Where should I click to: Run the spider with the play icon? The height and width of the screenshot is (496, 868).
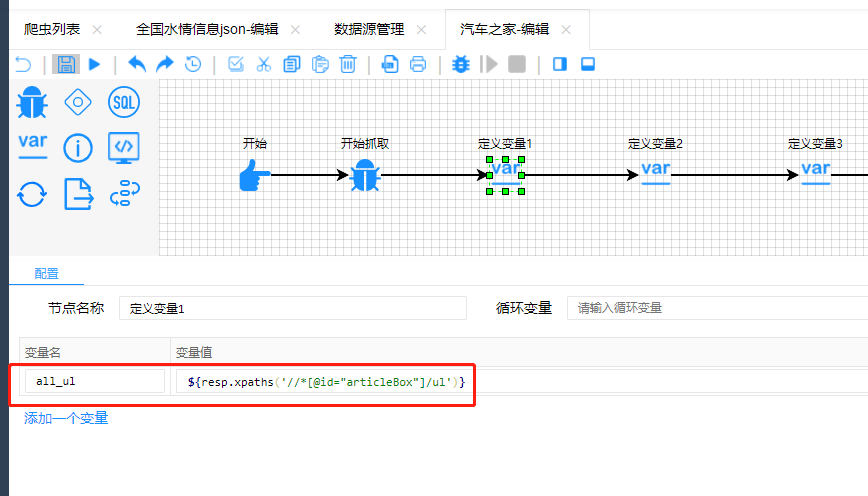95,64
